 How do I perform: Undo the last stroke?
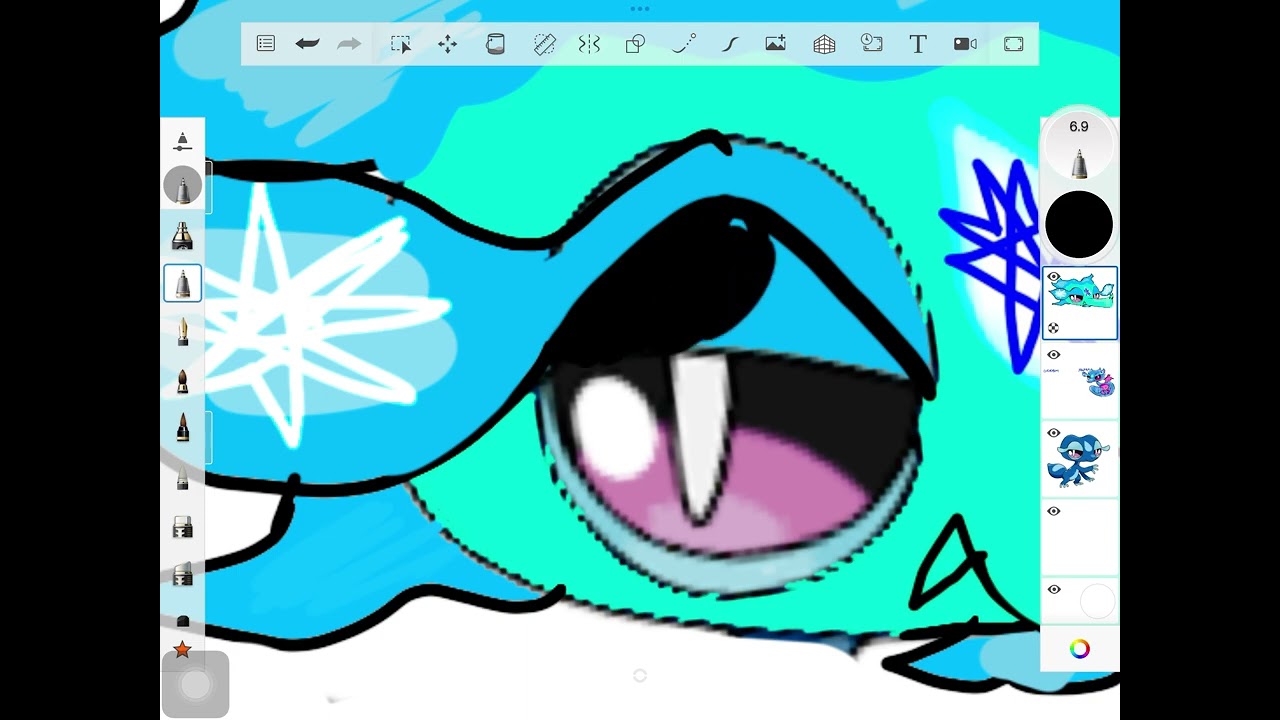pos(307,44)
